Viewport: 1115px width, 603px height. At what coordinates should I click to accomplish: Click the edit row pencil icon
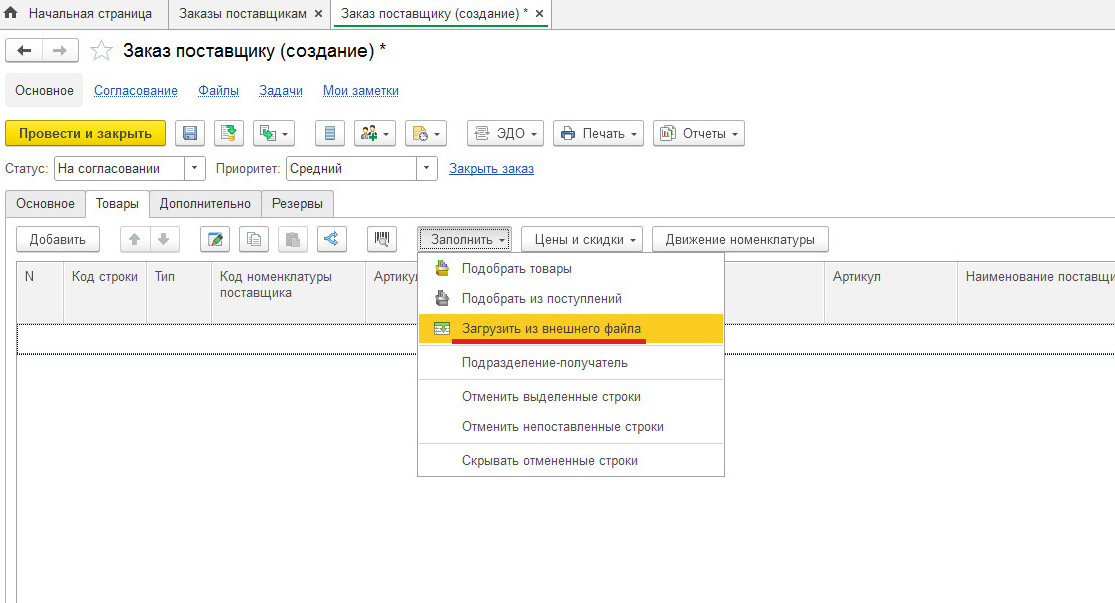215,239
